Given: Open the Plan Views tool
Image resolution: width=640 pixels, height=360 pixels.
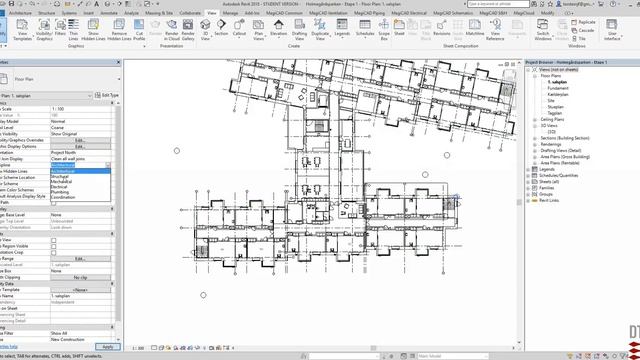Looking at the screenshot, I should [x=258, y=29].
